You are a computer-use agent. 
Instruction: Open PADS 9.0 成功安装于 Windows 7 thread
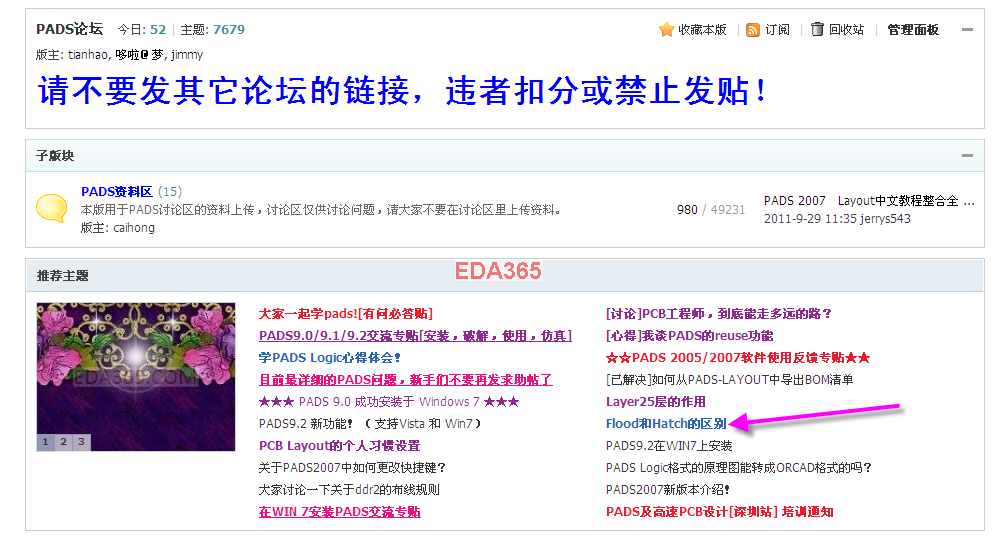[389, 402]
